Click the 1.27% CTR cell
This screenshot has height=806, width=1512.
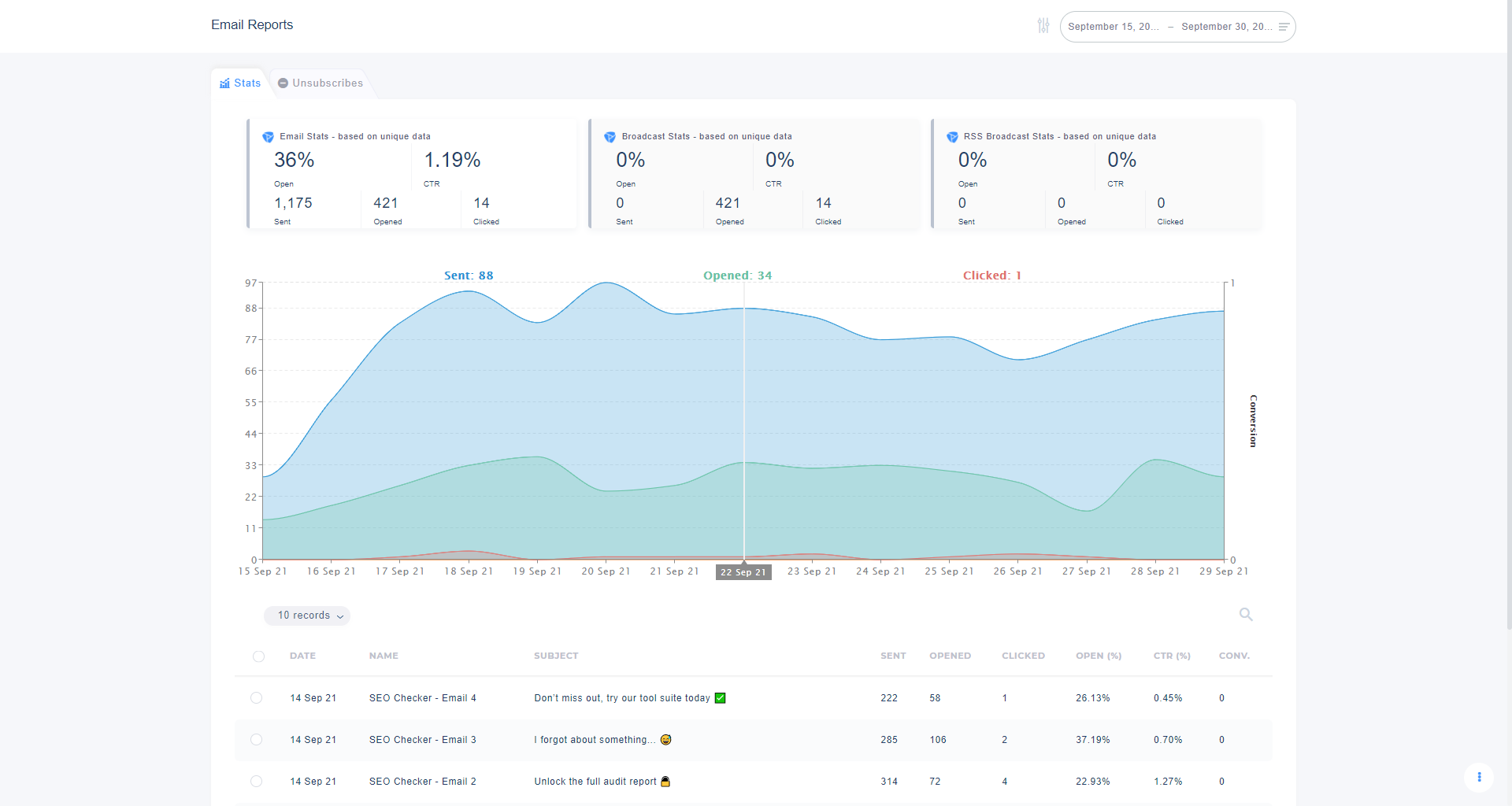1168,782
